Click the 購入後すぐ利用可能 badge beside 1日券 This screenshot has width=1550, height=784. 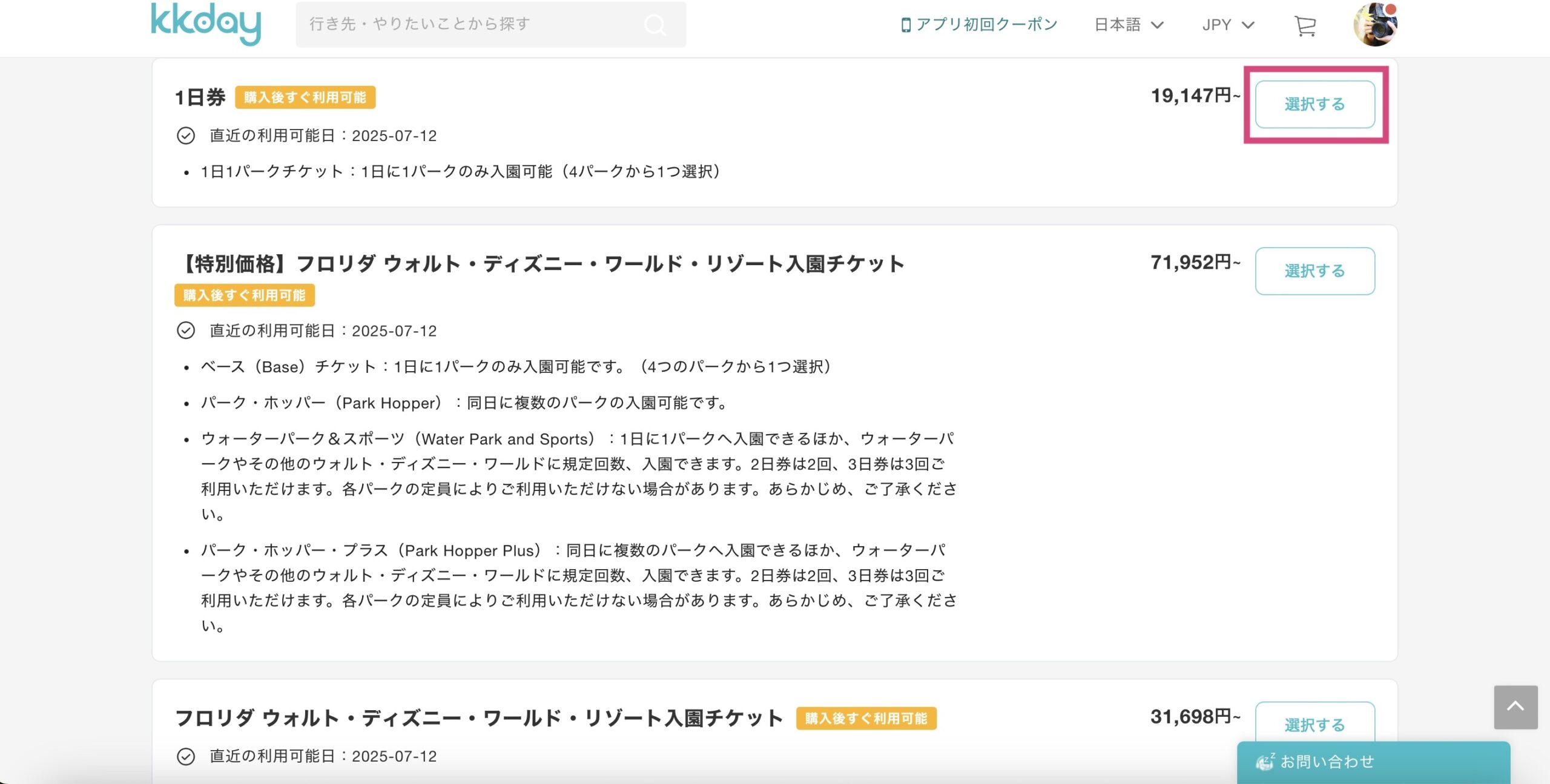[305, 97]
